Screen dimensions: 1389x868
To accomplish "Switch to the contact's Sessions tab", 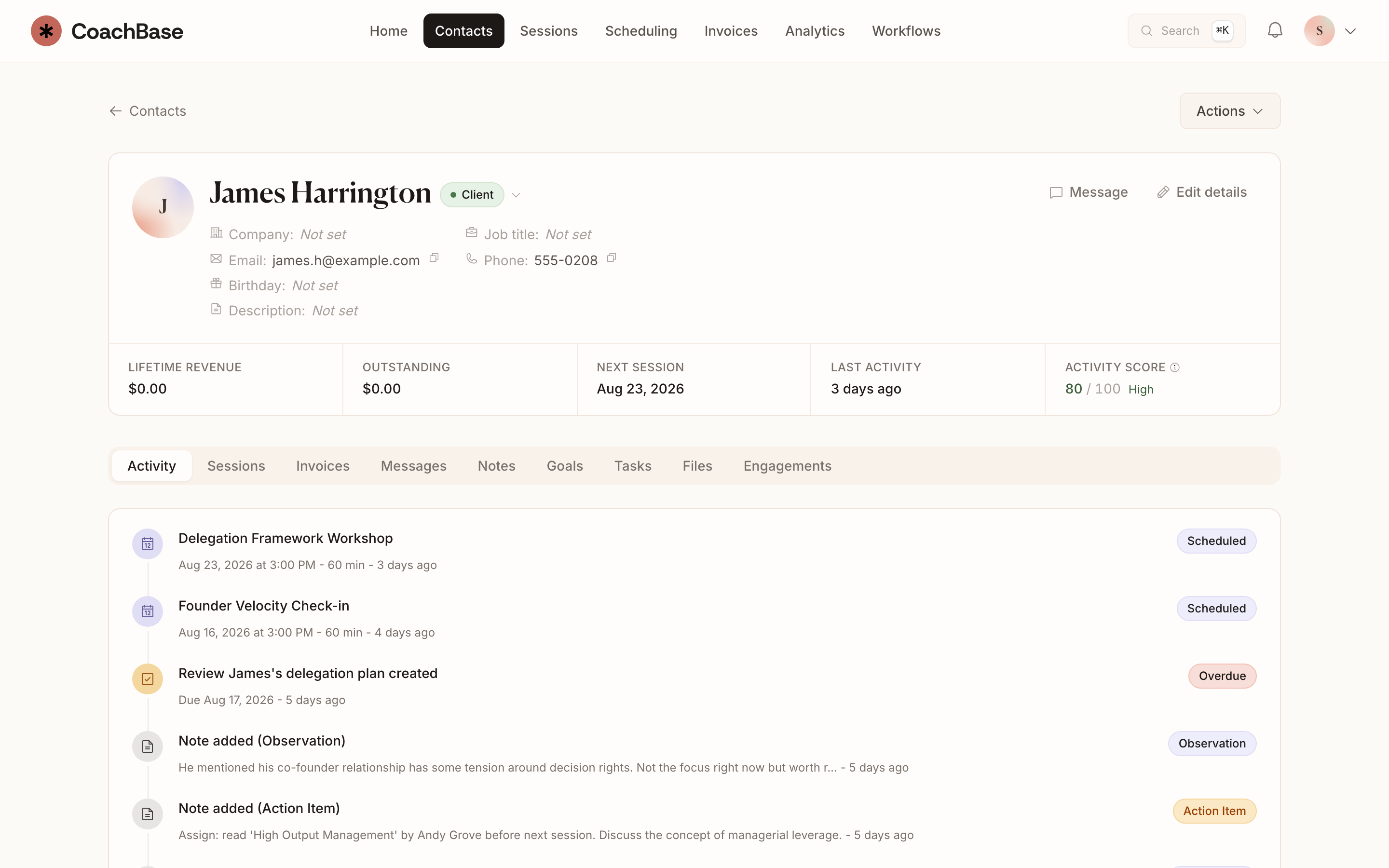I will (x=236, y=465).
